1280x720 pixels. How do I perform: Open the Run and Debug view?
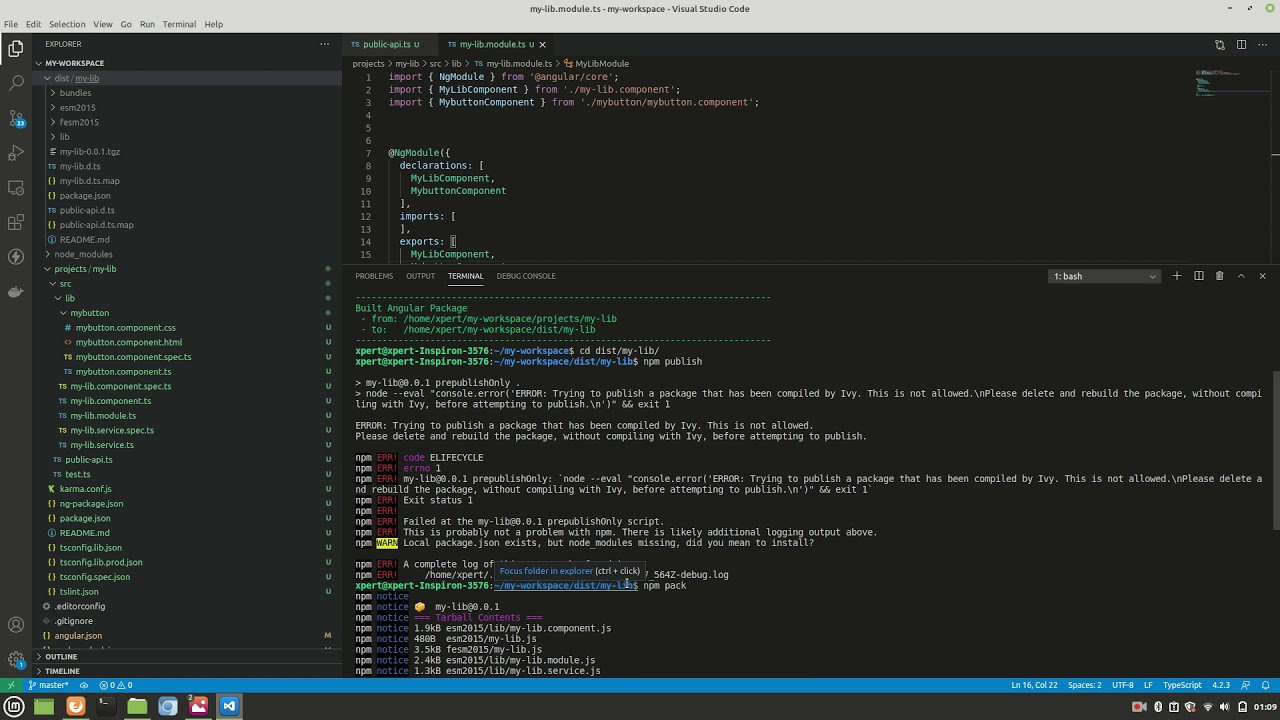pyautogui.click(x=16, y=153)
